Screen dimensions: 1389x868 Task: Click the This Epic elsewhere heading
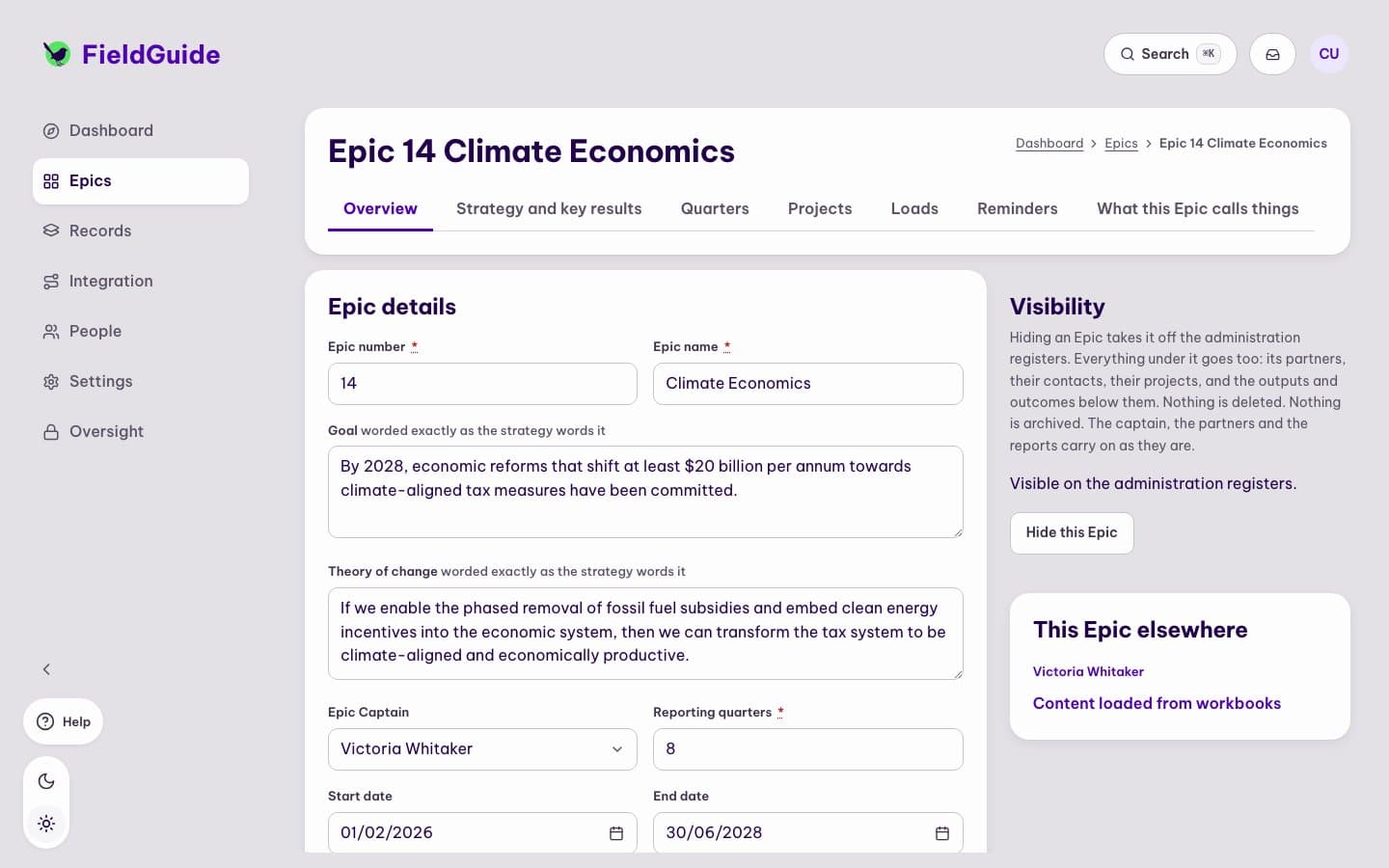pyautogui.click(x=1140, y=630)
